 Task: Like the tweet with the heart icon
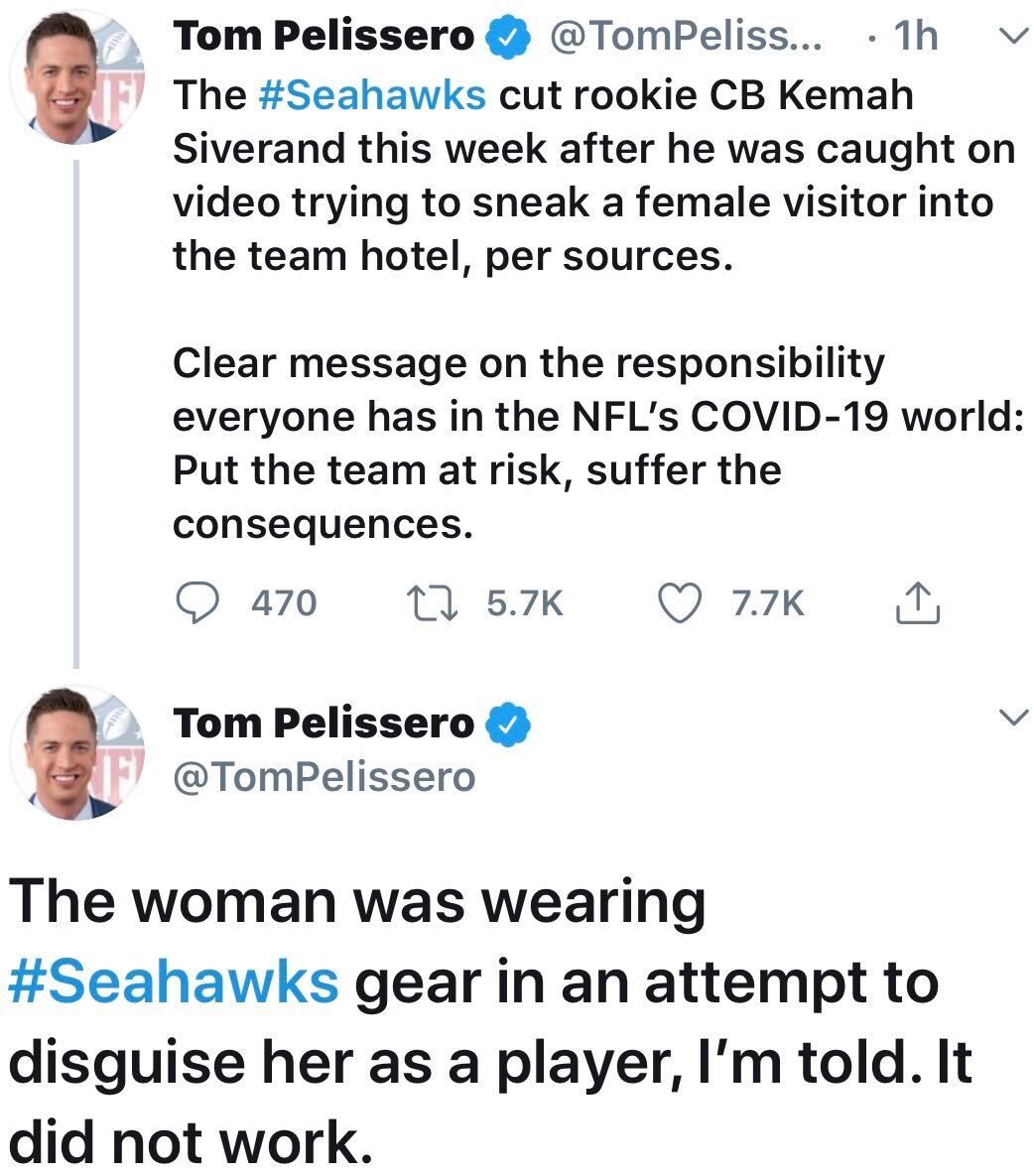click(x=680, y=601)
